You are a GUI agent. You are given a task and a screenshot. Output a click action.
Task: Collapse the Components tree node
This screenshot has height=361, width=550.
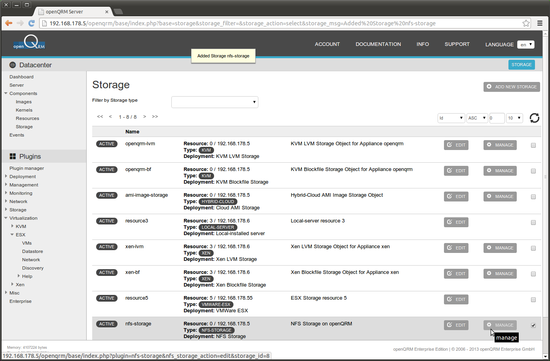point(6,93)
